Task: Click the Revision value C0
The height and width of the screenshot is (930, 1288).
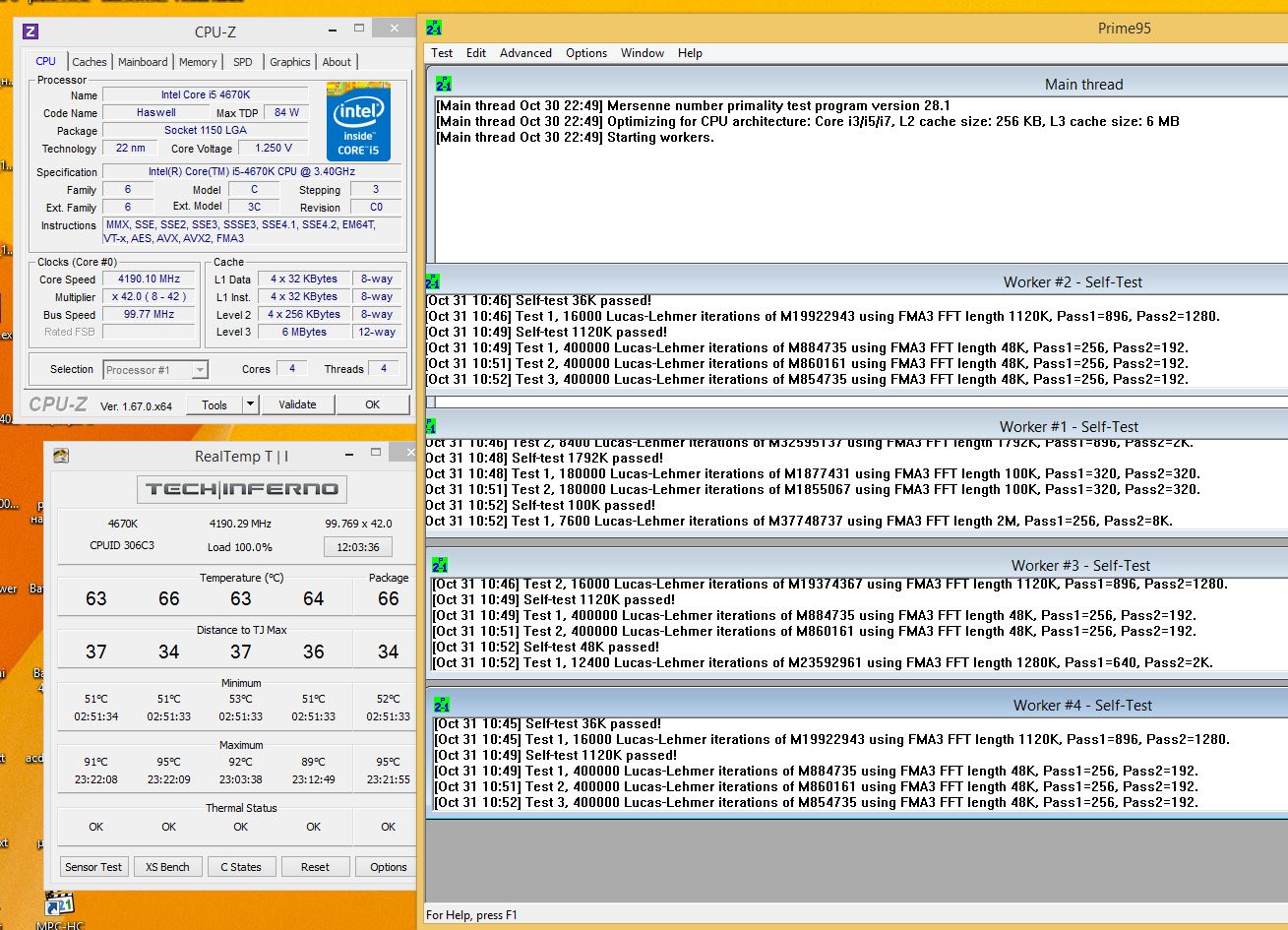Action: (376, 208)
